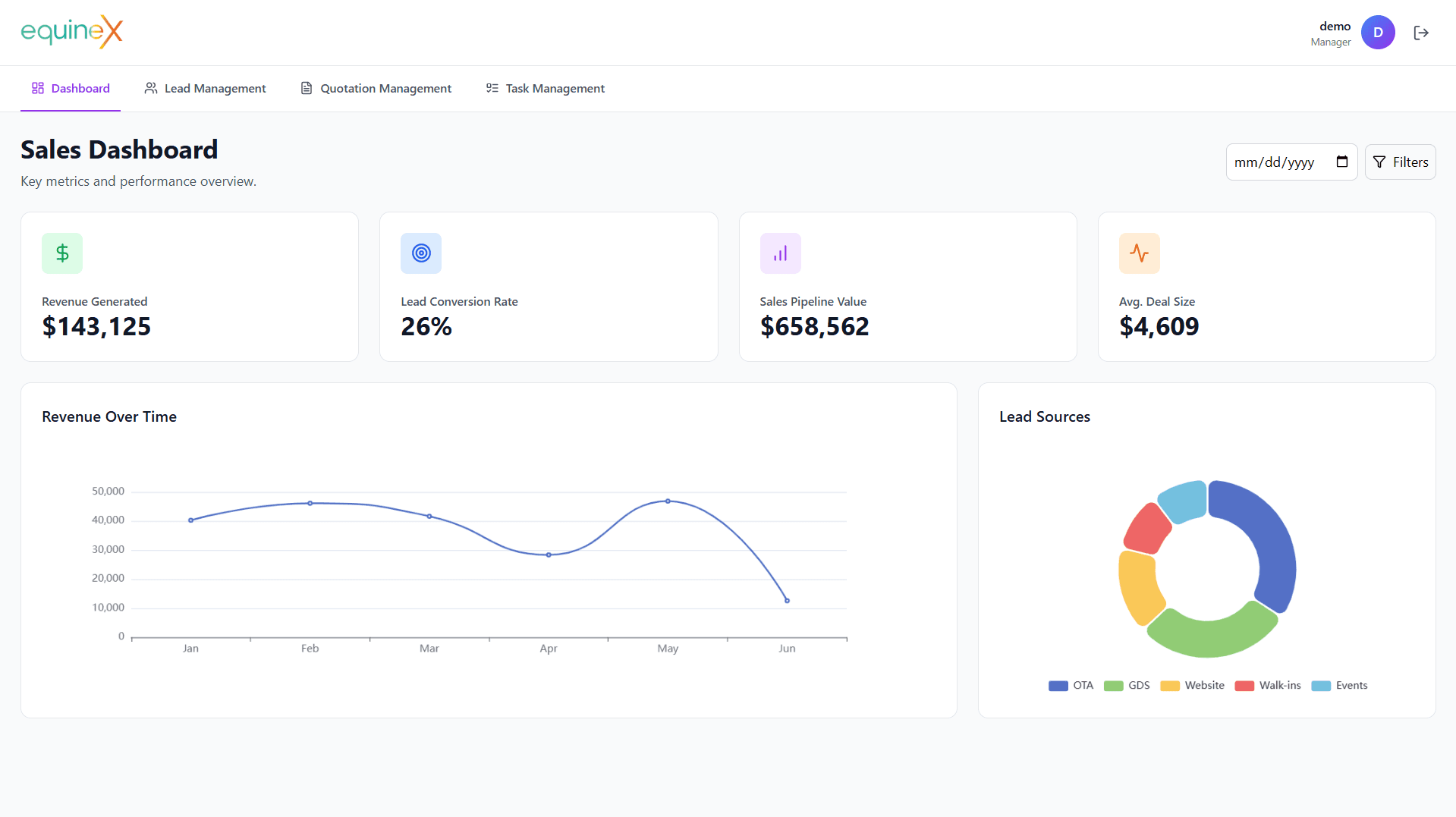Image resolution: width=1456 pixels, height=817 pixels.
Task: Open the Quotation Management tab
Action: click(x=376, y=89)
